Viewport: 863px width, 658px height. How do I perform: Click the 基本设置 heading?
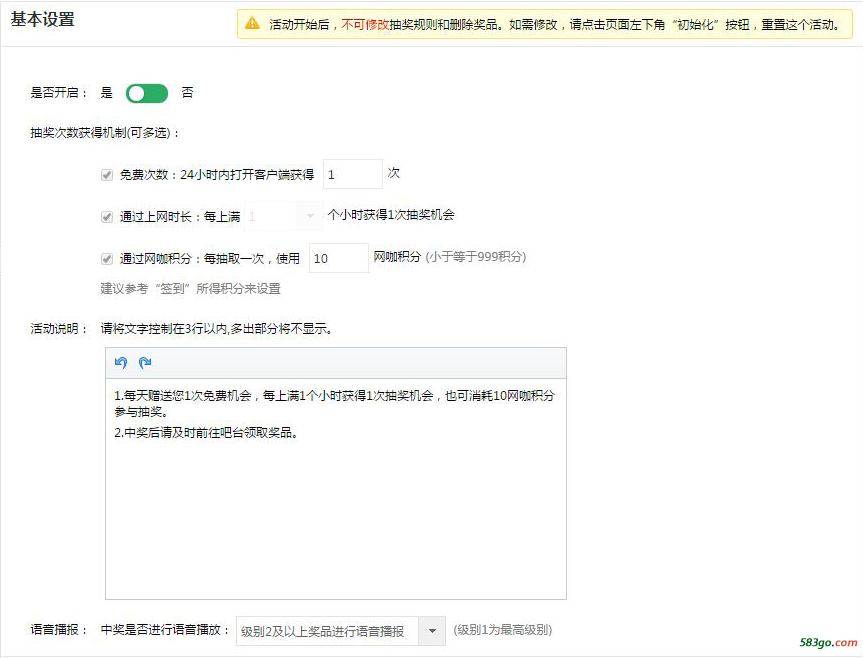[x=42, y=20]
